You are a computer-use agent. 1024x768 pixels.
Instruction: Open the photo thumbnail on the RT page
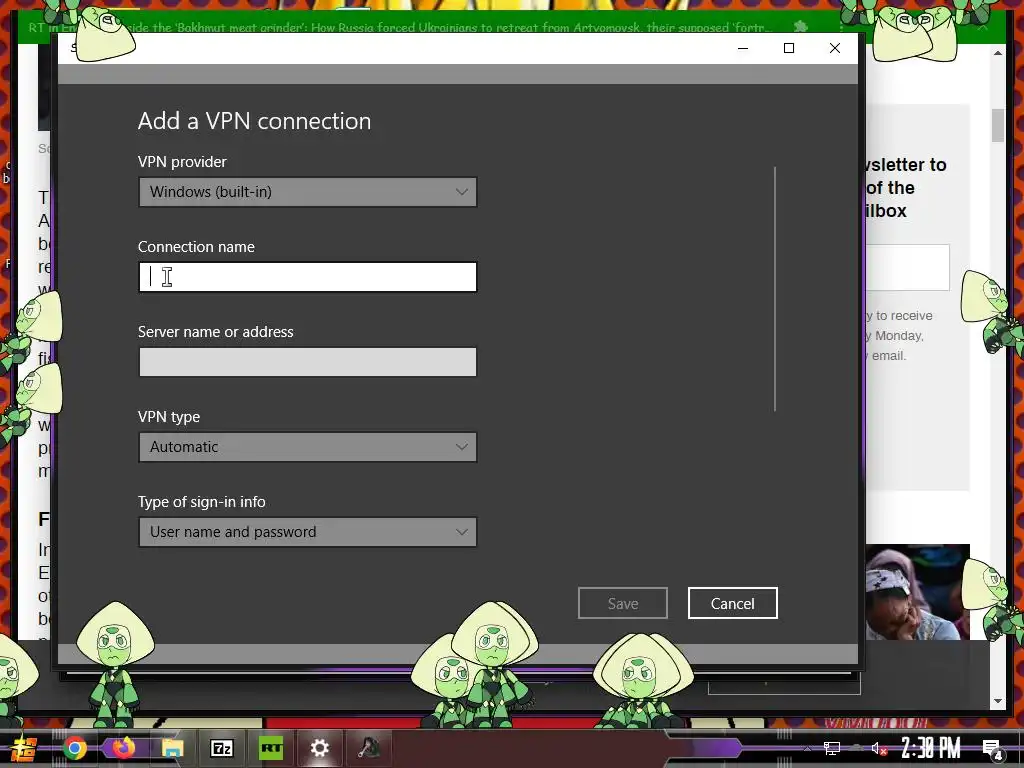point(918,592)
